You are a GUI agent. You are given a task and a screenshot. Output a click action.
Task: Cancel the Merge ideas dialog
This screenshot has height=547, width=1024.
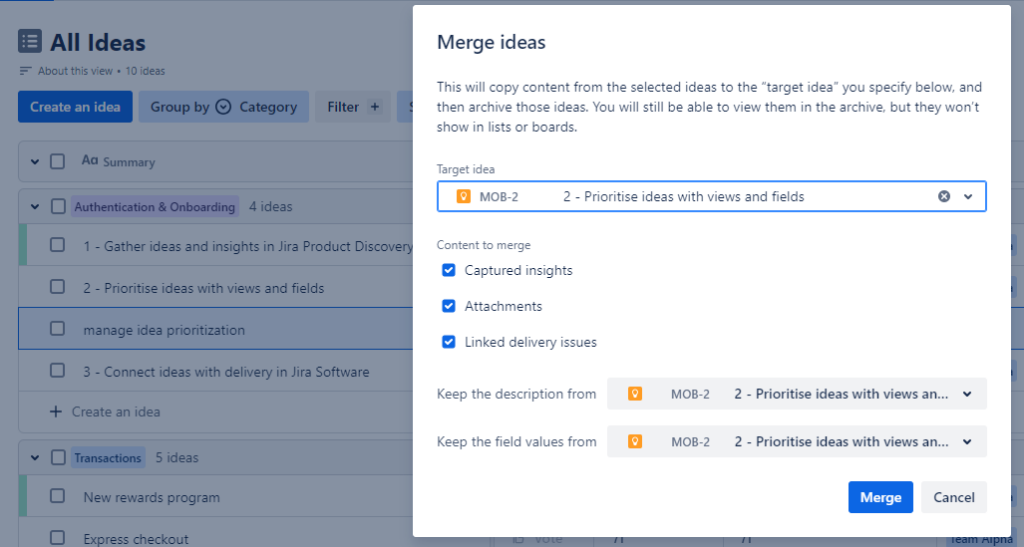pos(953,497)
